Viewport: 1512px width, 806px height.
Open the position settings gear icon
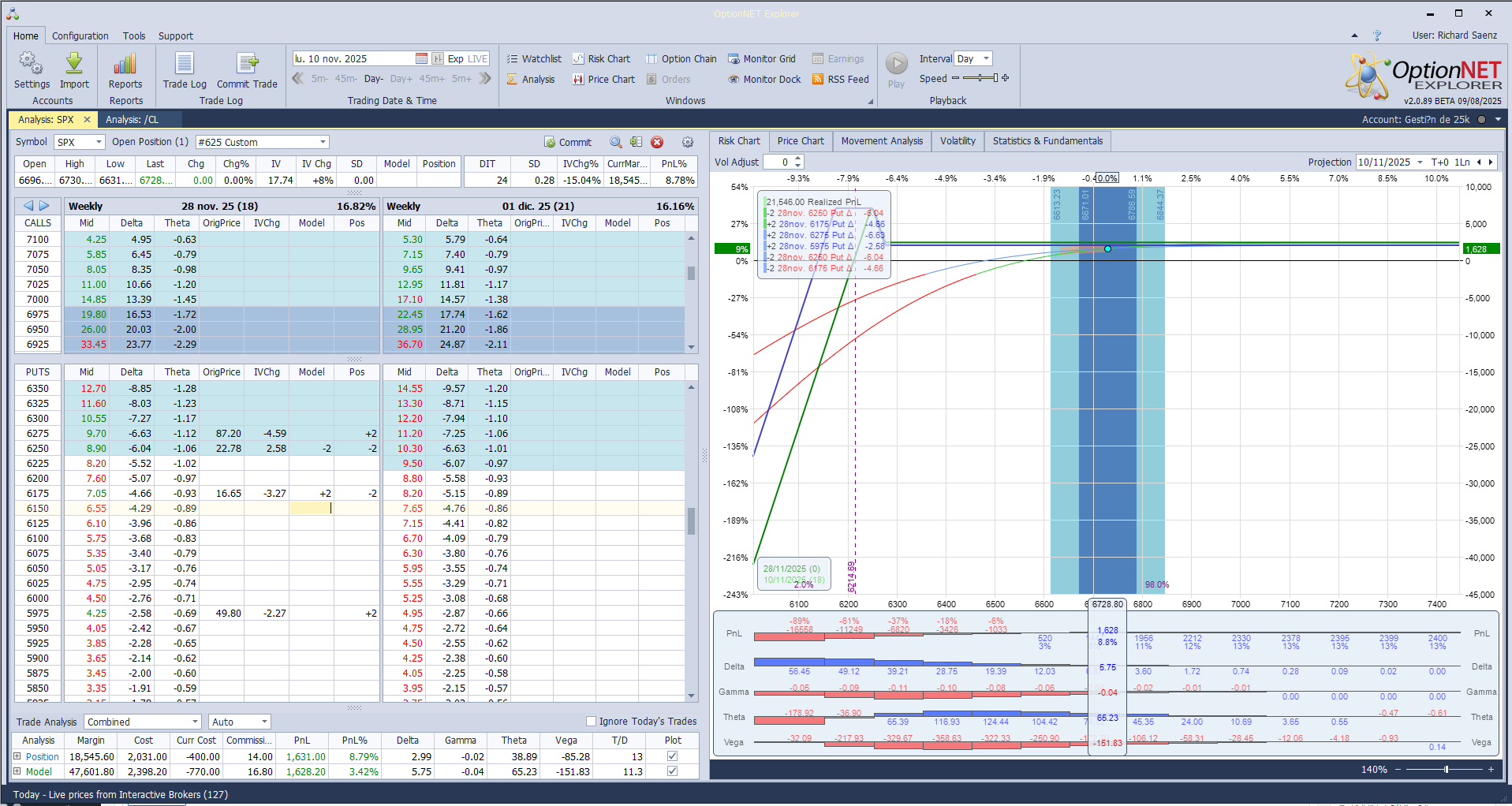(688, 142)
